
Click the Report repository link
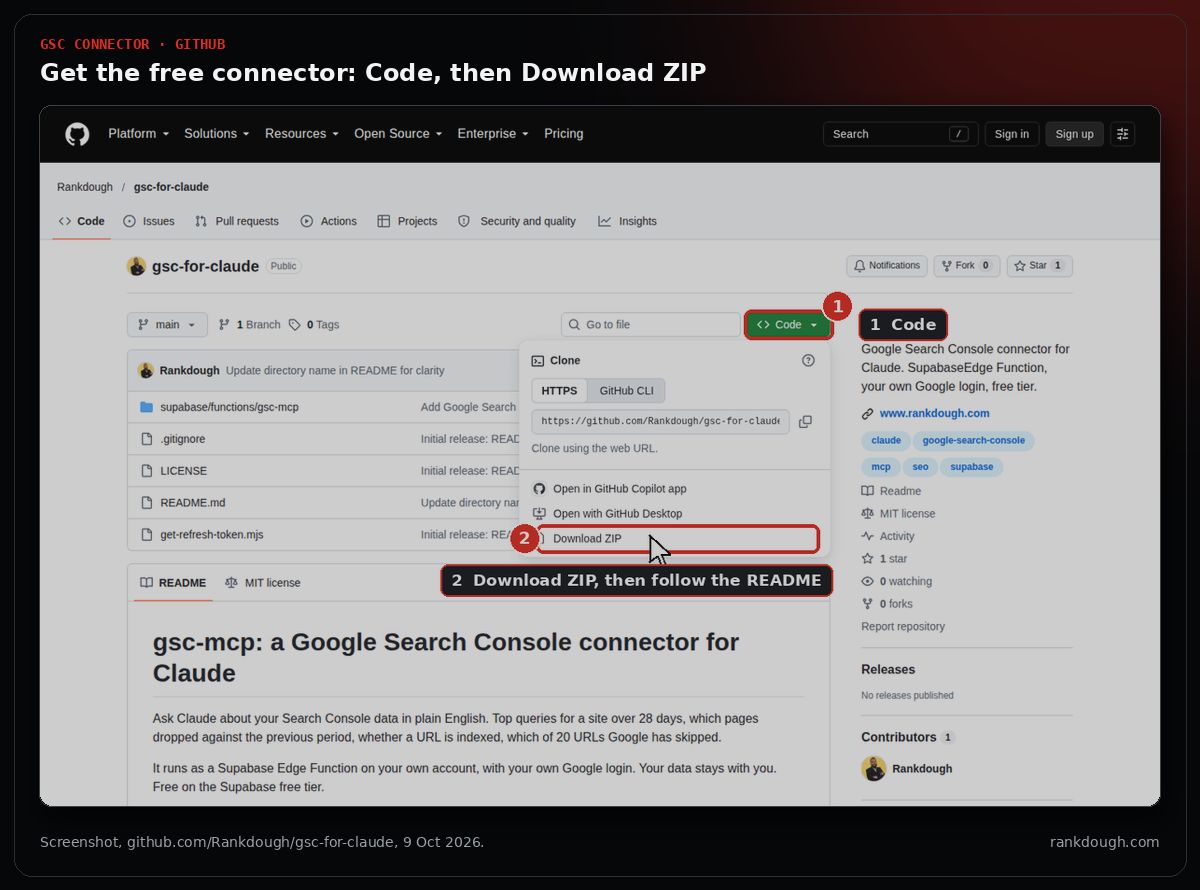[903, 627]
